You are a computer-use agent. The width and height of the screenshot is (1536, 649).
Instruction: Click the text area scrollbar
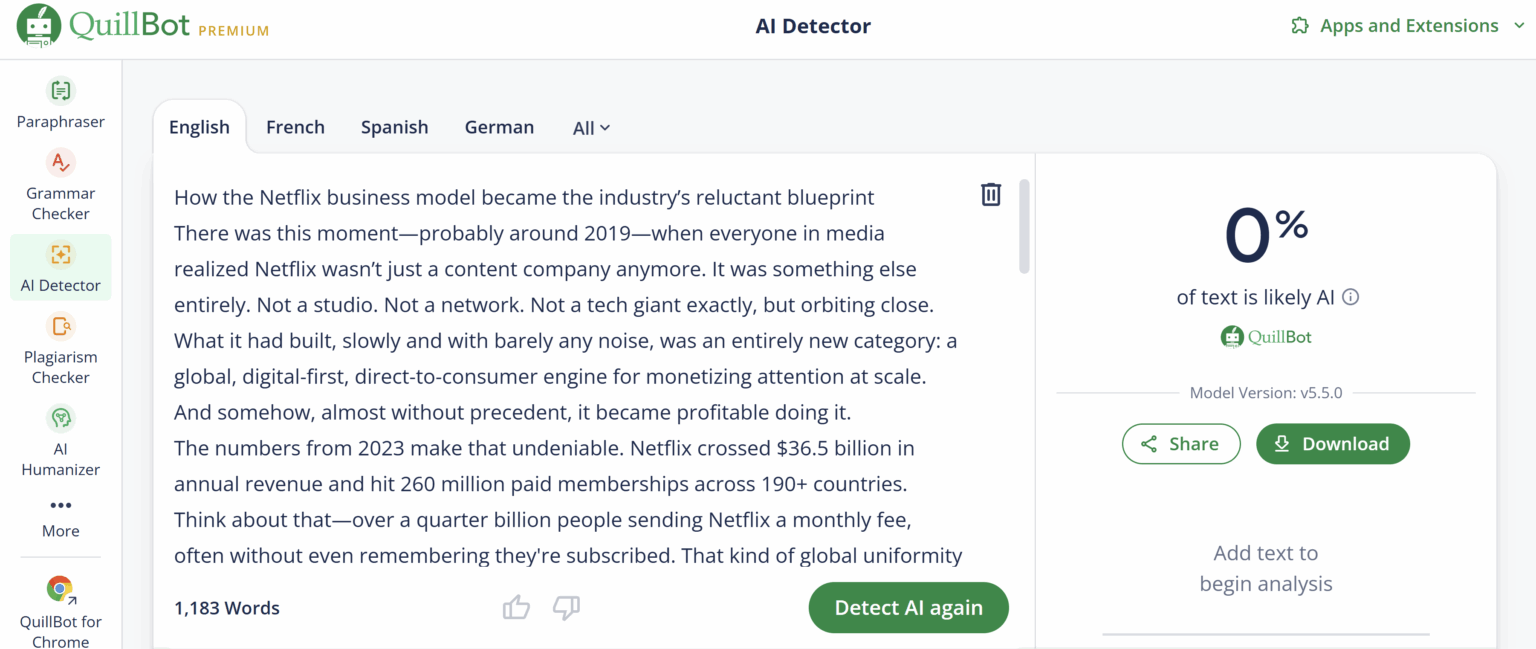(1024, 226)
